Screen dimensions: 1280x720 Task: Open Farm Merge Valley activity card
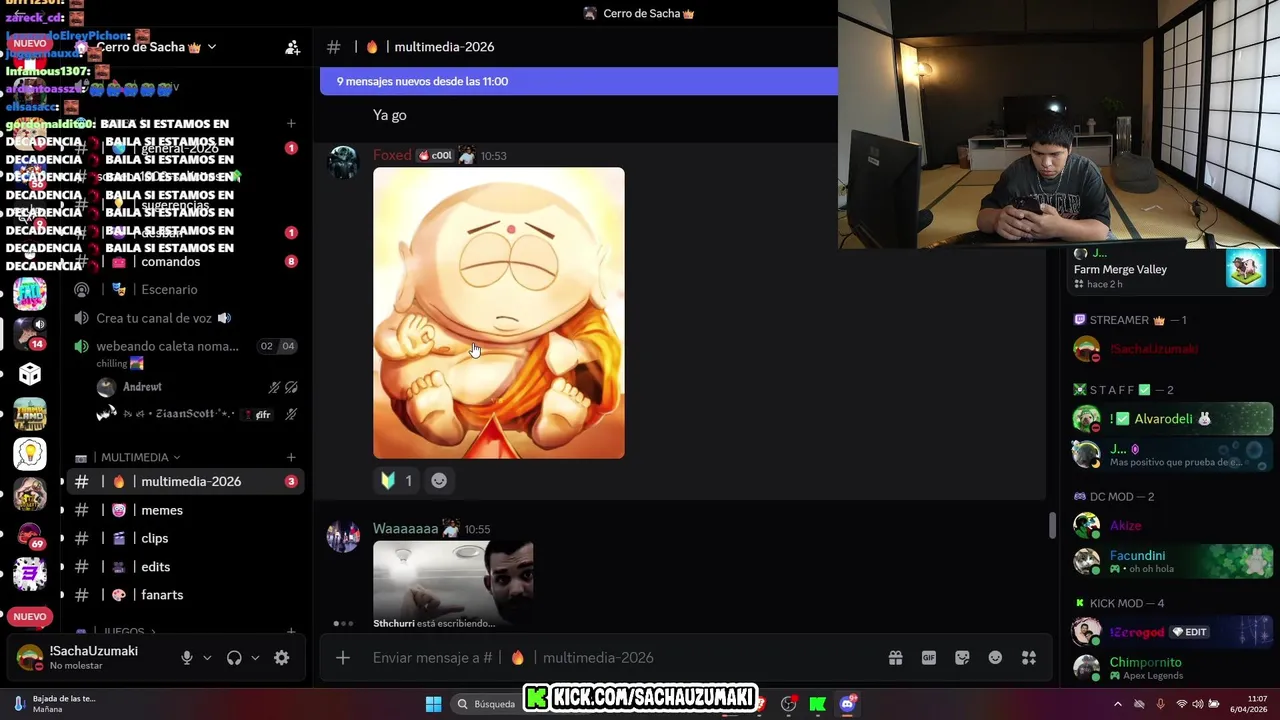pos(1170,268)
